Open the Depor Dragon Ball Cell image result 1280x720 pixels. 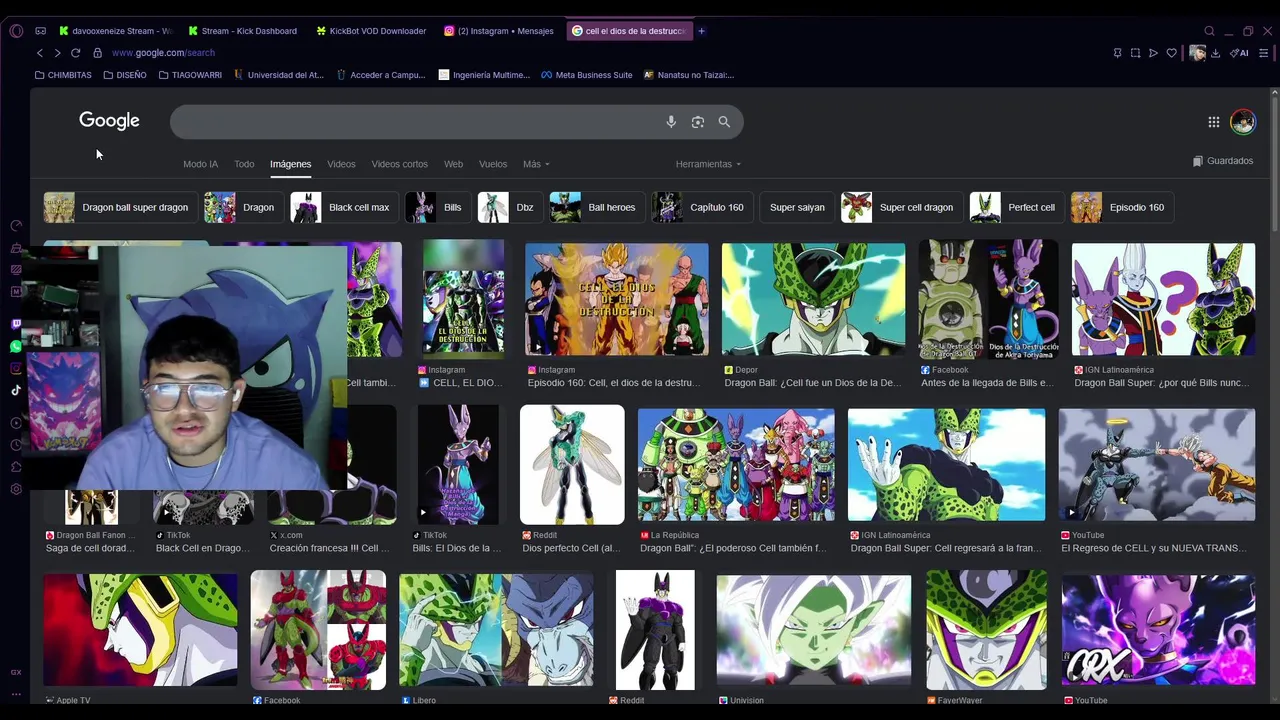pyautogui.click(x=813, y=299)
